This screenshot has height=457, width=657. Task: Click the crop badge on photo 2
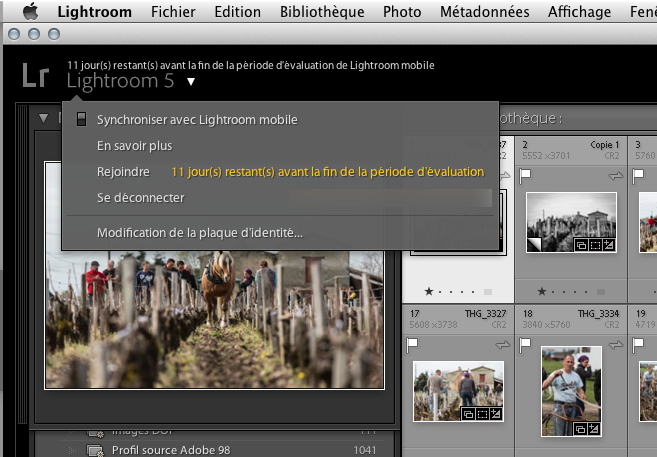click(595, 245)
